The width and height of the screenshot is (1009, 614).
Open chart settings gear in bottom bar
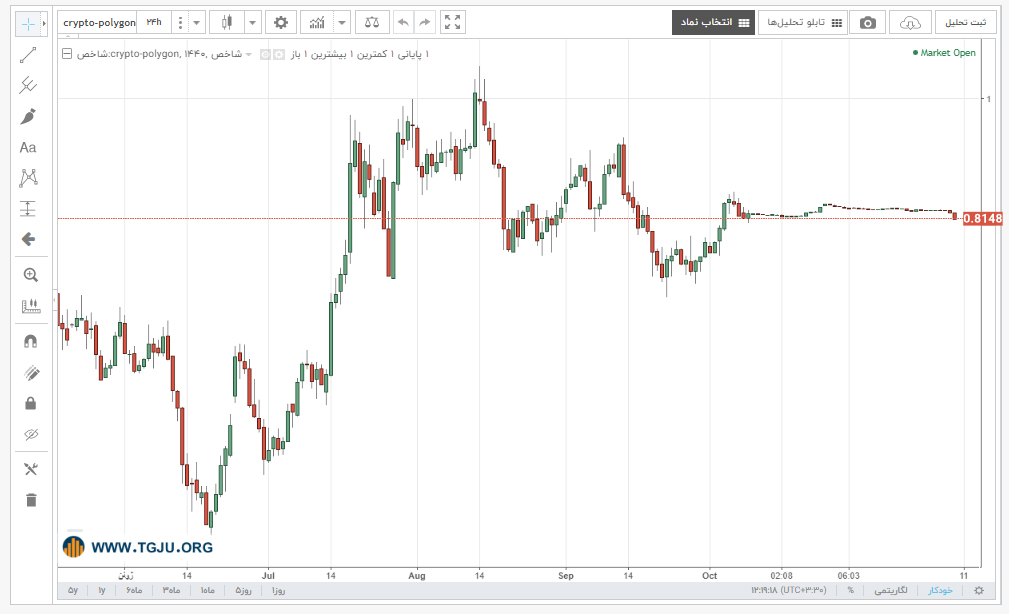click(x=979, y=590)
